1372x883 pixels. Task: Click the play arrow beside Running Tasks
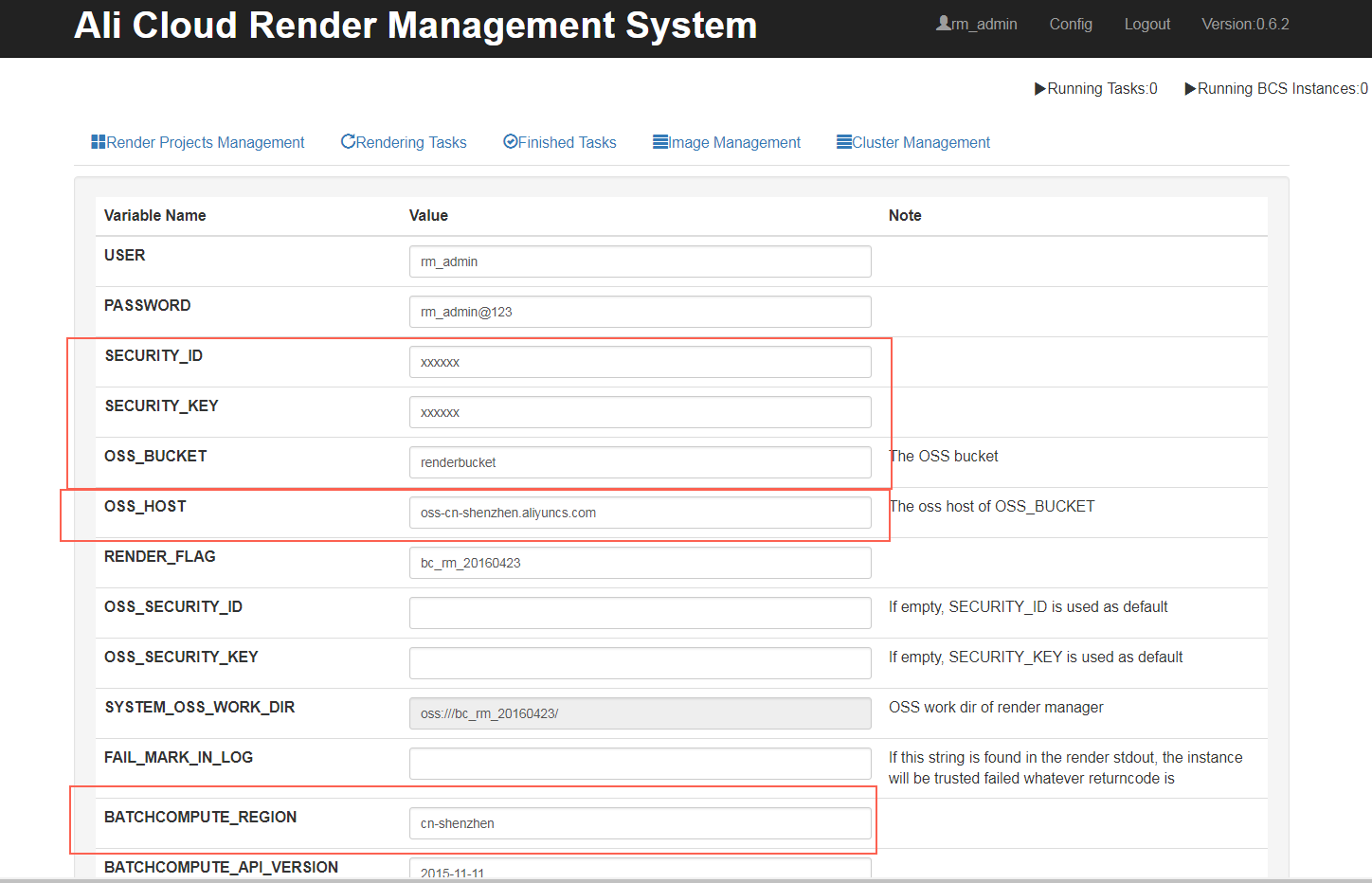[1039, 89]
